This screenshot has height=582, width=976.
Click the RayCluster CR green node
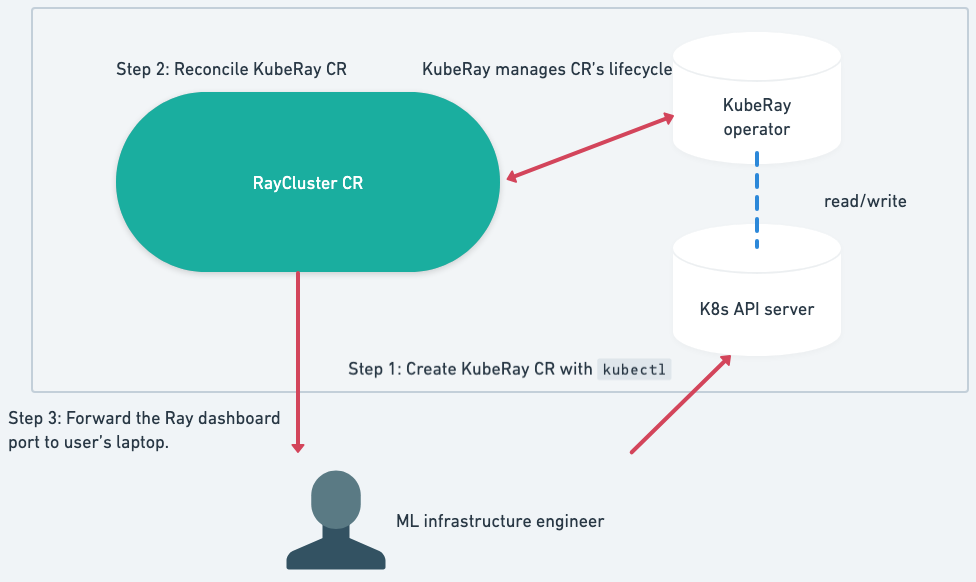click(x=307, y=182)
